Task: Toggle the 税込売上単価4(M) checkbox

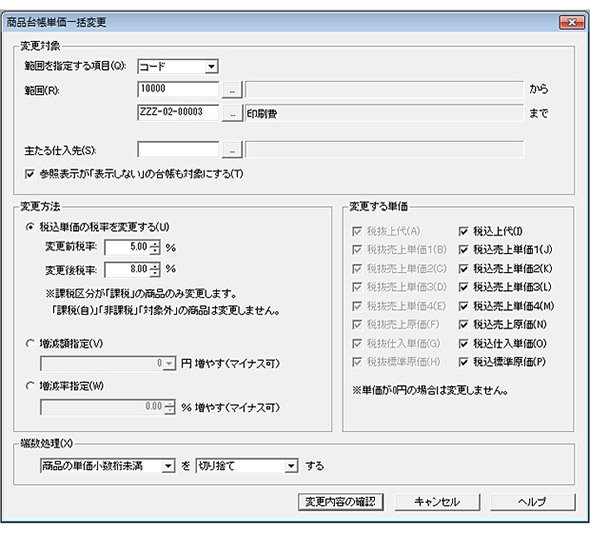Action: click(x=464, y=306)
